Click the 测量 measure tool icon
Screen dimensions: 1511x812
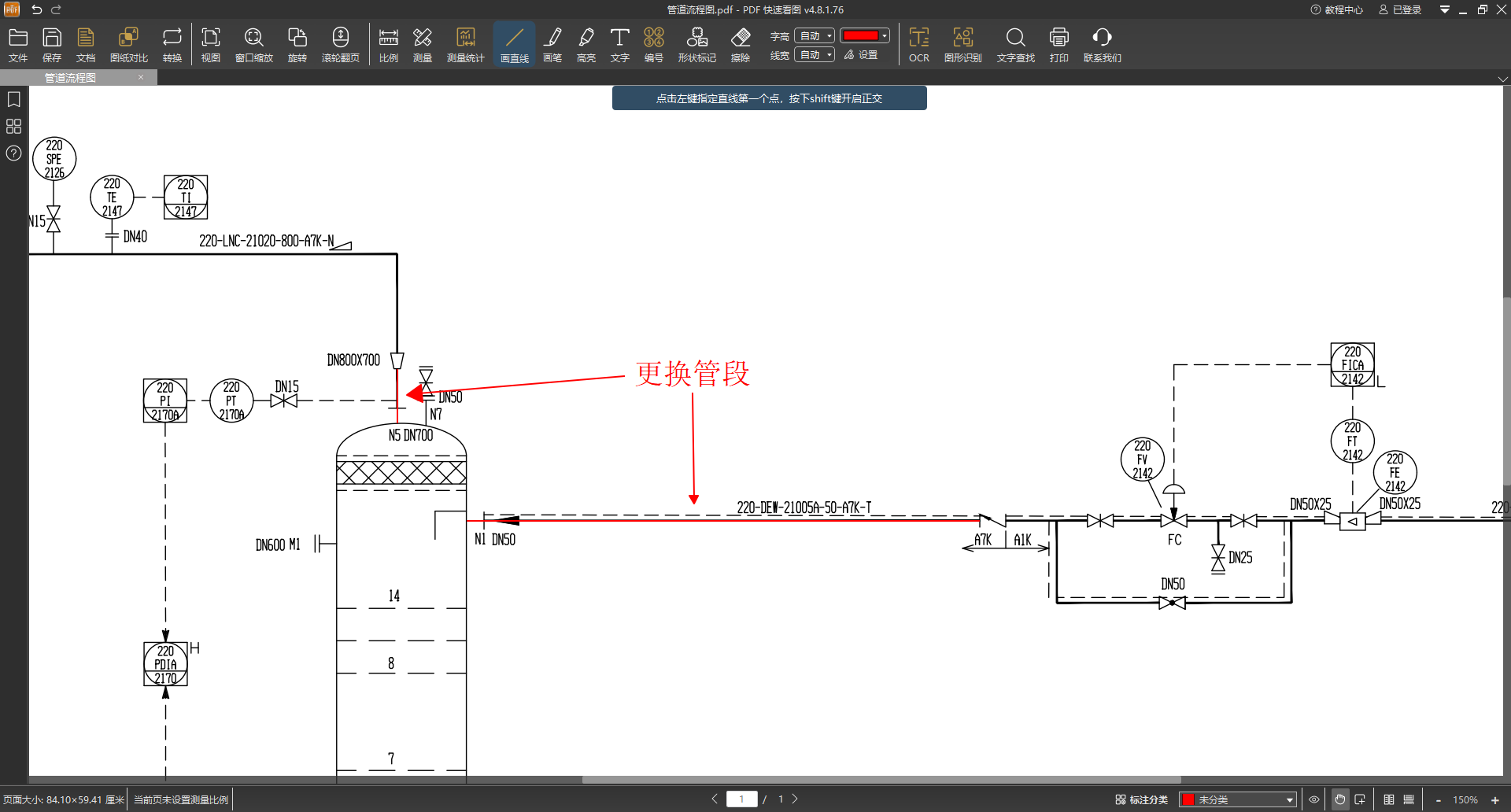(423, 45)
